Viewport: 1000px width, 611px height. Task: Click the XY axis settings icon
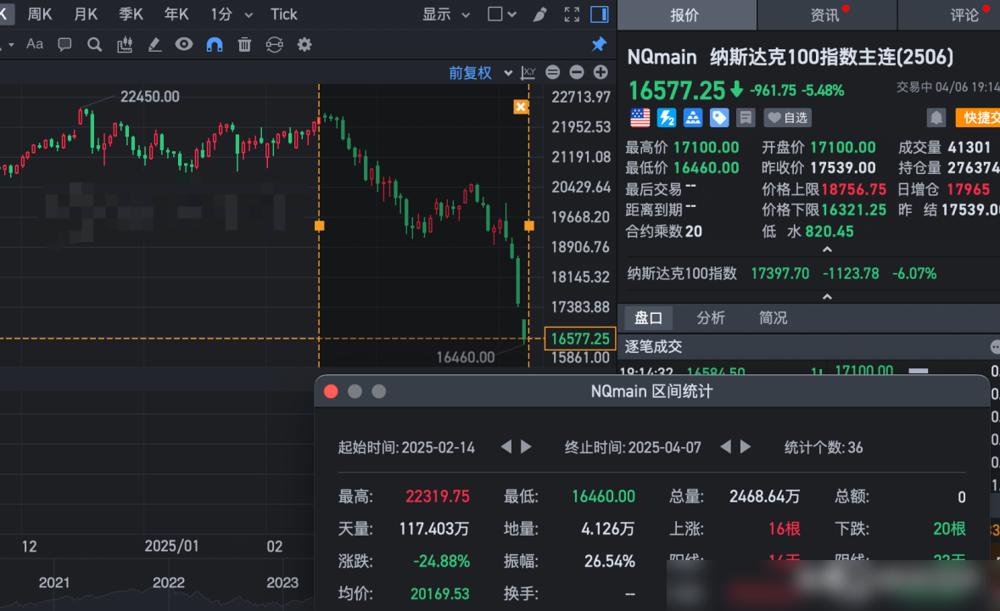click(x=528, y=73)
